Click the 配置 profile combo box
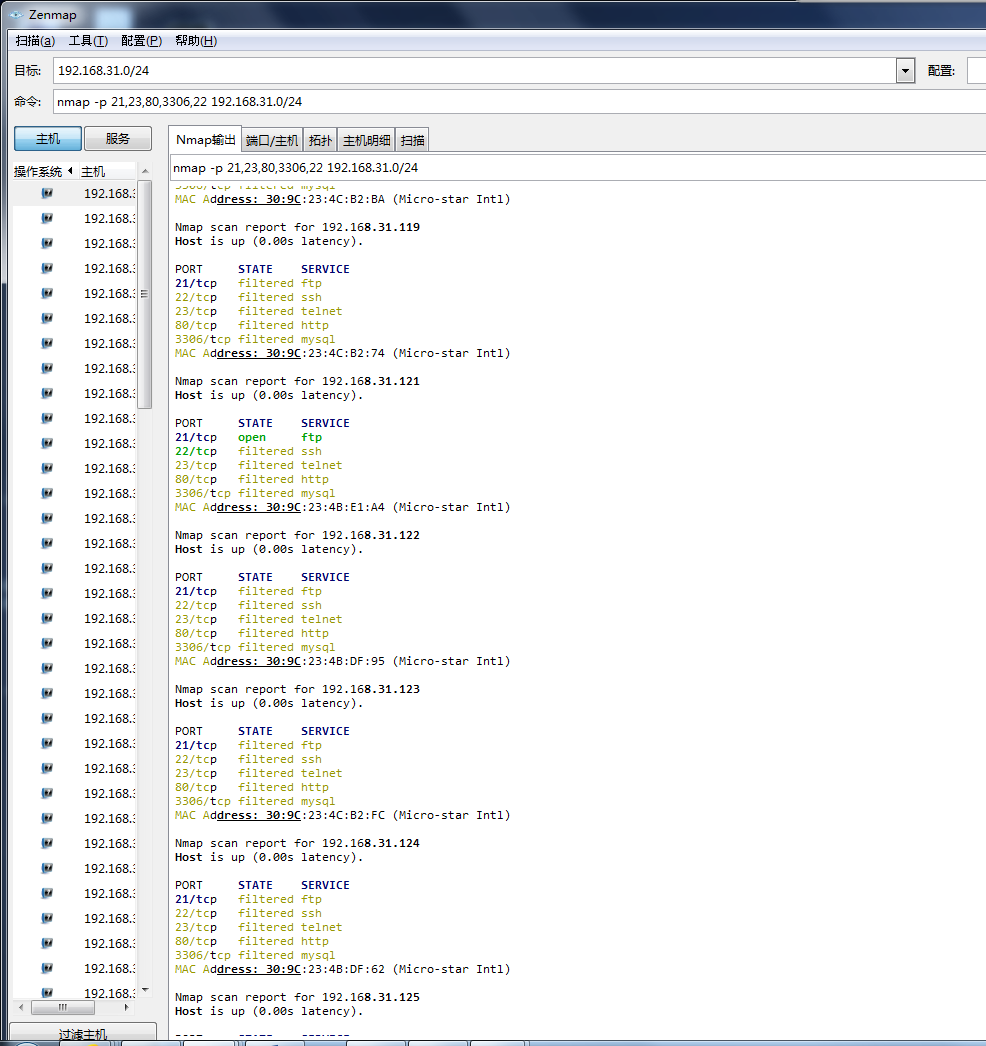 pos(976,71)
